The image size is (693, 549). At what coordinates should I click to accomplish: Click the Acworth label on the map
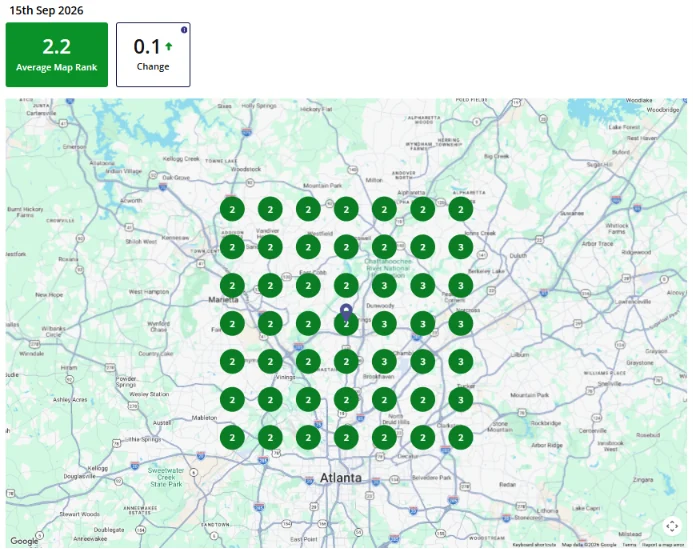131,200
